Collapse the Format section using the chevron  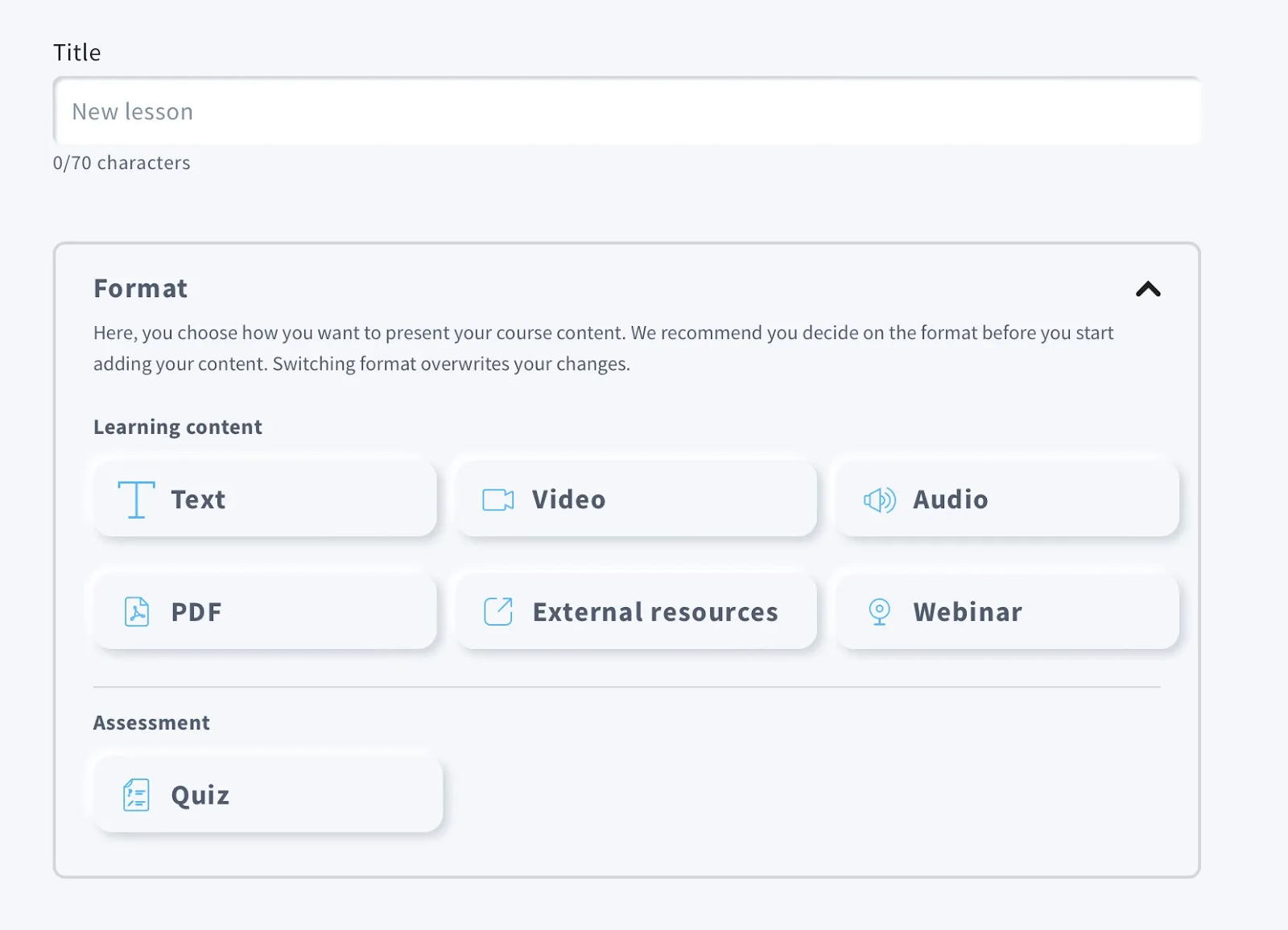coord(1149,289)
